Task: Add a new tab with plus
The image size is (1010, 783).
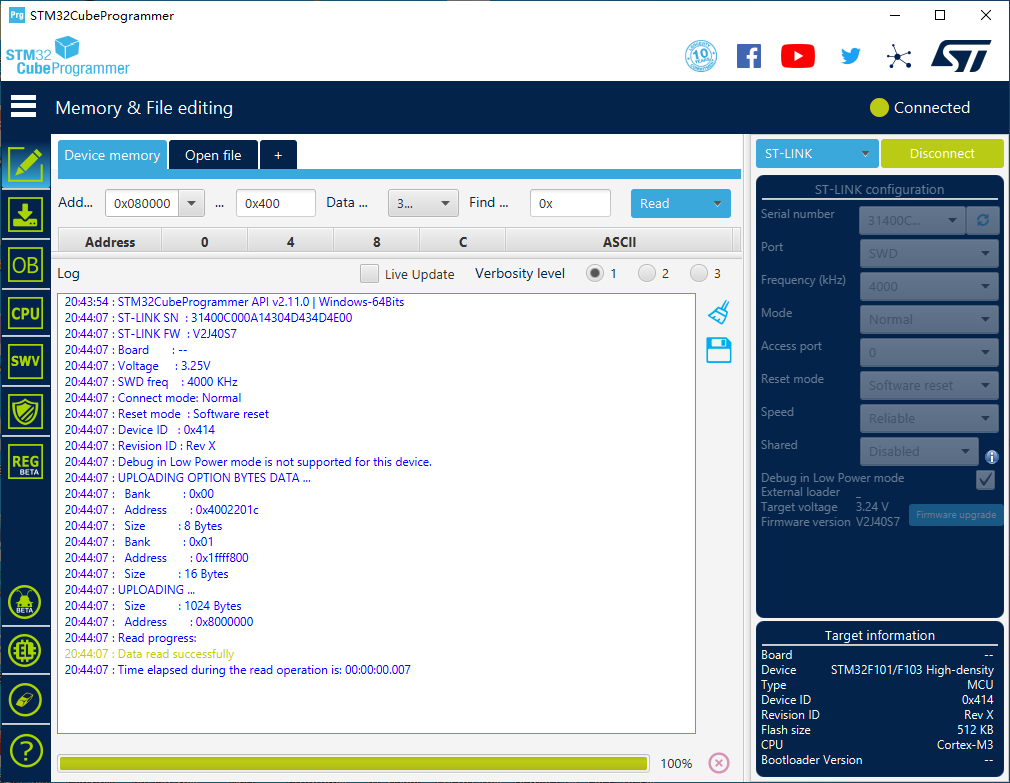Action: (x=278, y=155)
